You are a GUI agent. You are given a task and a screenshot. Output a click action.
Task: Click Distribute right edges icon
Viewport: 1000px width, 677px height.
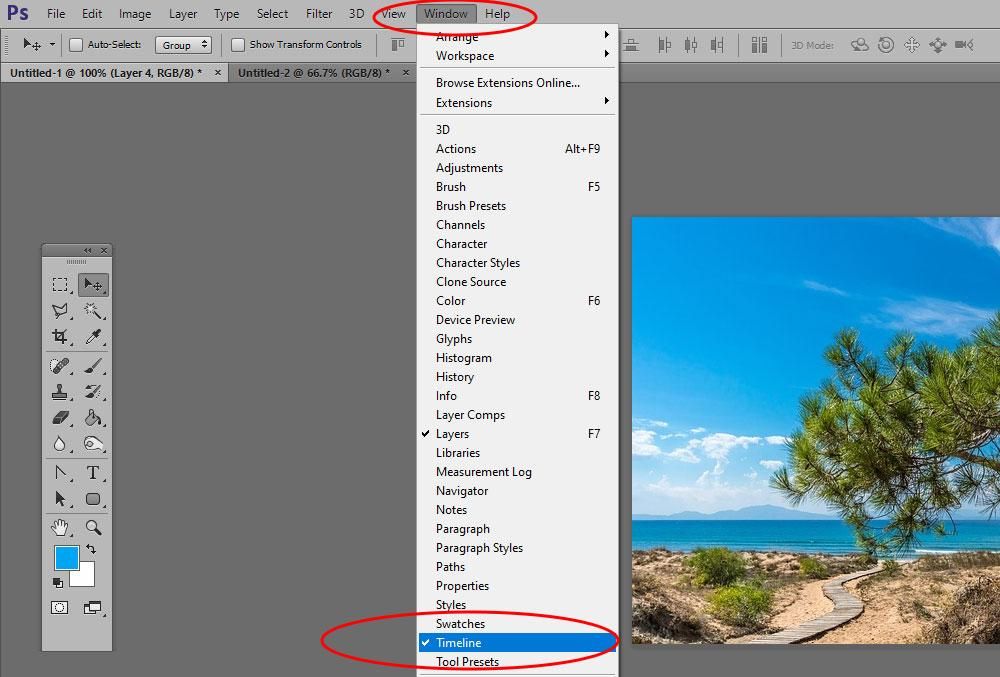717,45
